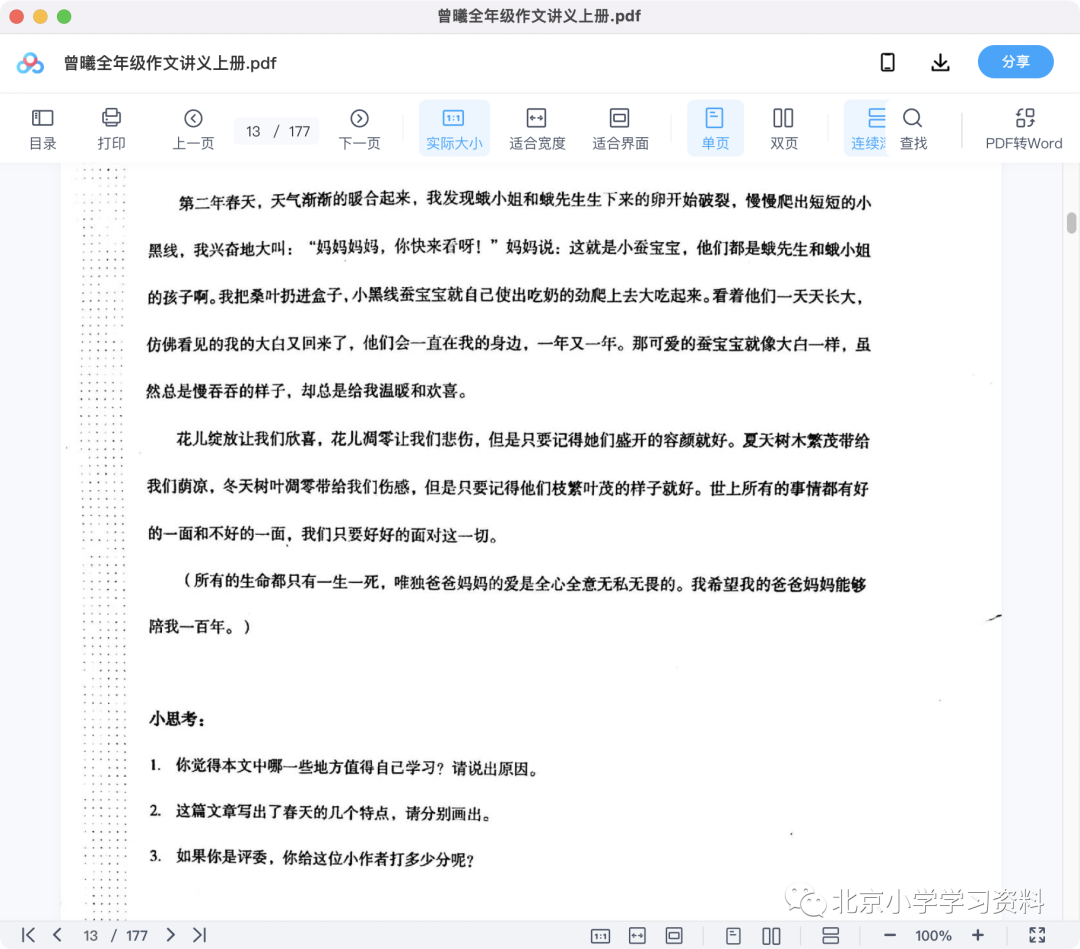Click the bottom bar page number 13
Viewport: 1080px width, 949px height.
click(90, 936)
